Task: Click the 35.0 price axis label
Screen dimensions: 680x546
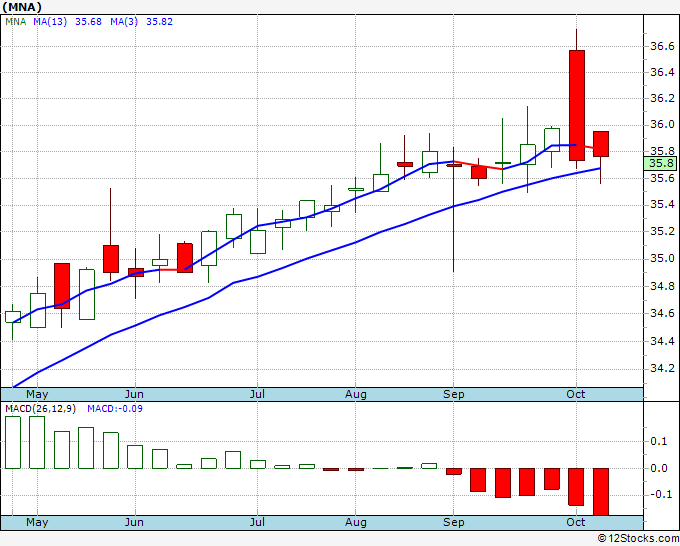Action: tap(662, 258)
